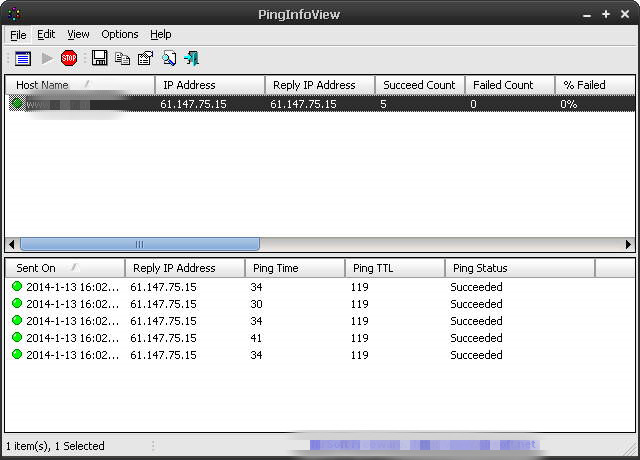Maximize the PingInfoView window
Screen dimensions: 640x460
click(606, 14)
